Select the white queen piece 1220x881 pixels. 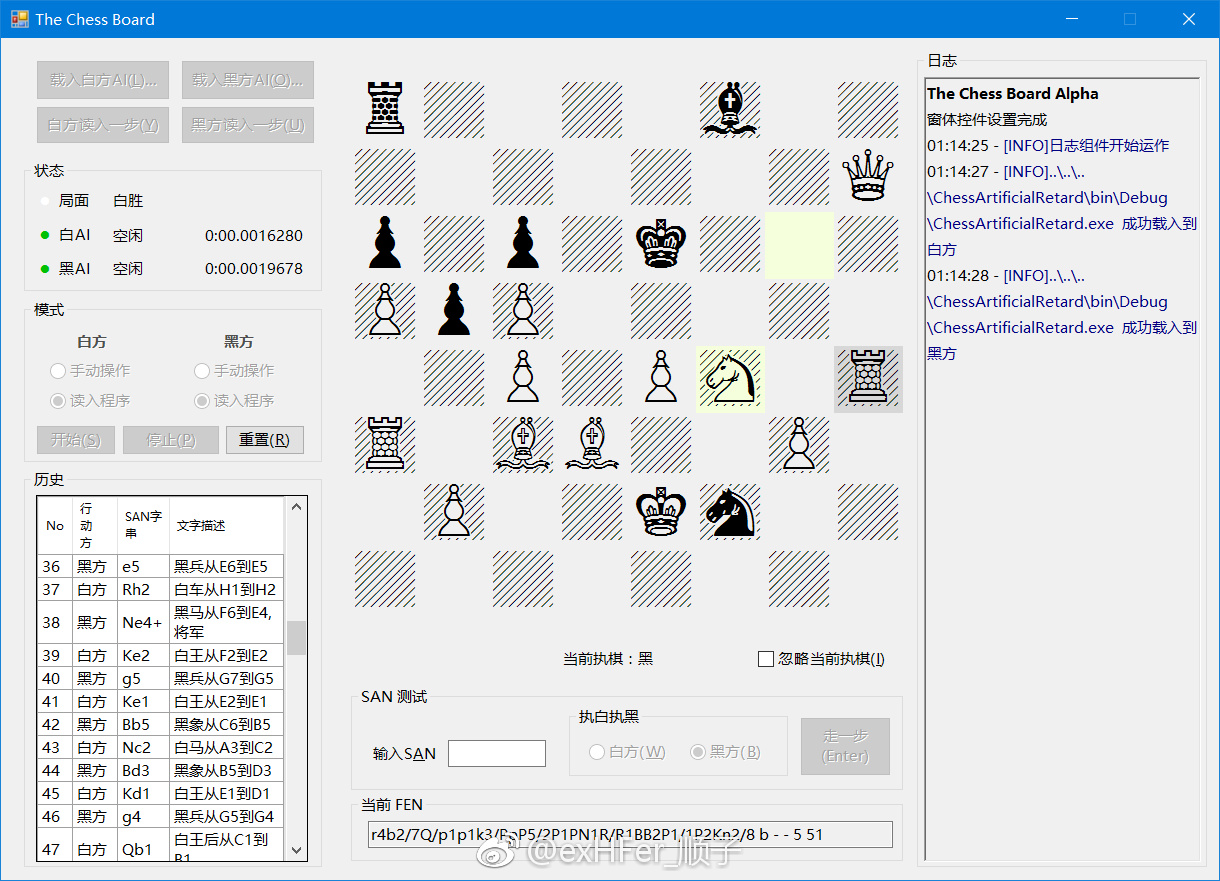pos(868,178)
